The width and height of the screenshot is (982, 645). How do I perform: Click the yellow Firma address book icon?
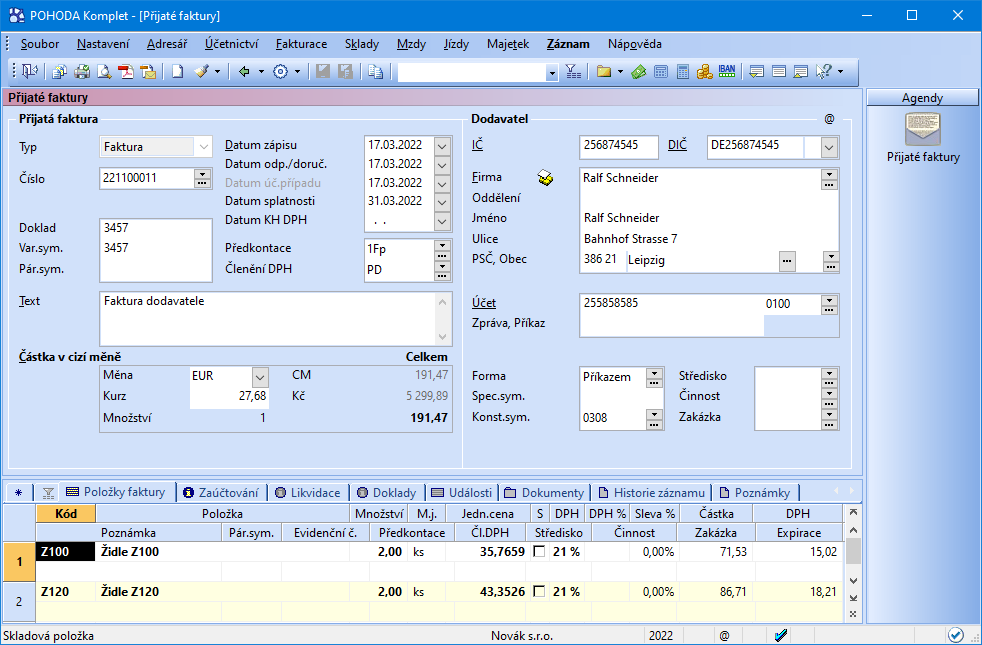pos(545,178)
